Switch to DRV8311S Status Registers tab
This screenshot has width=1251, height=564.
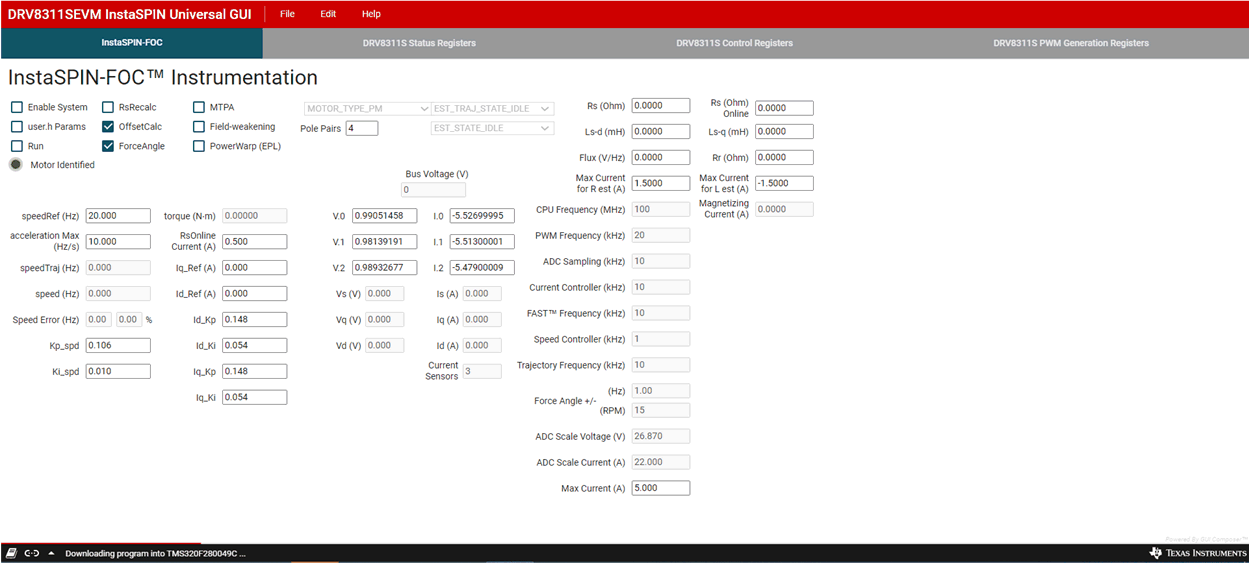[x=419, y=43]
